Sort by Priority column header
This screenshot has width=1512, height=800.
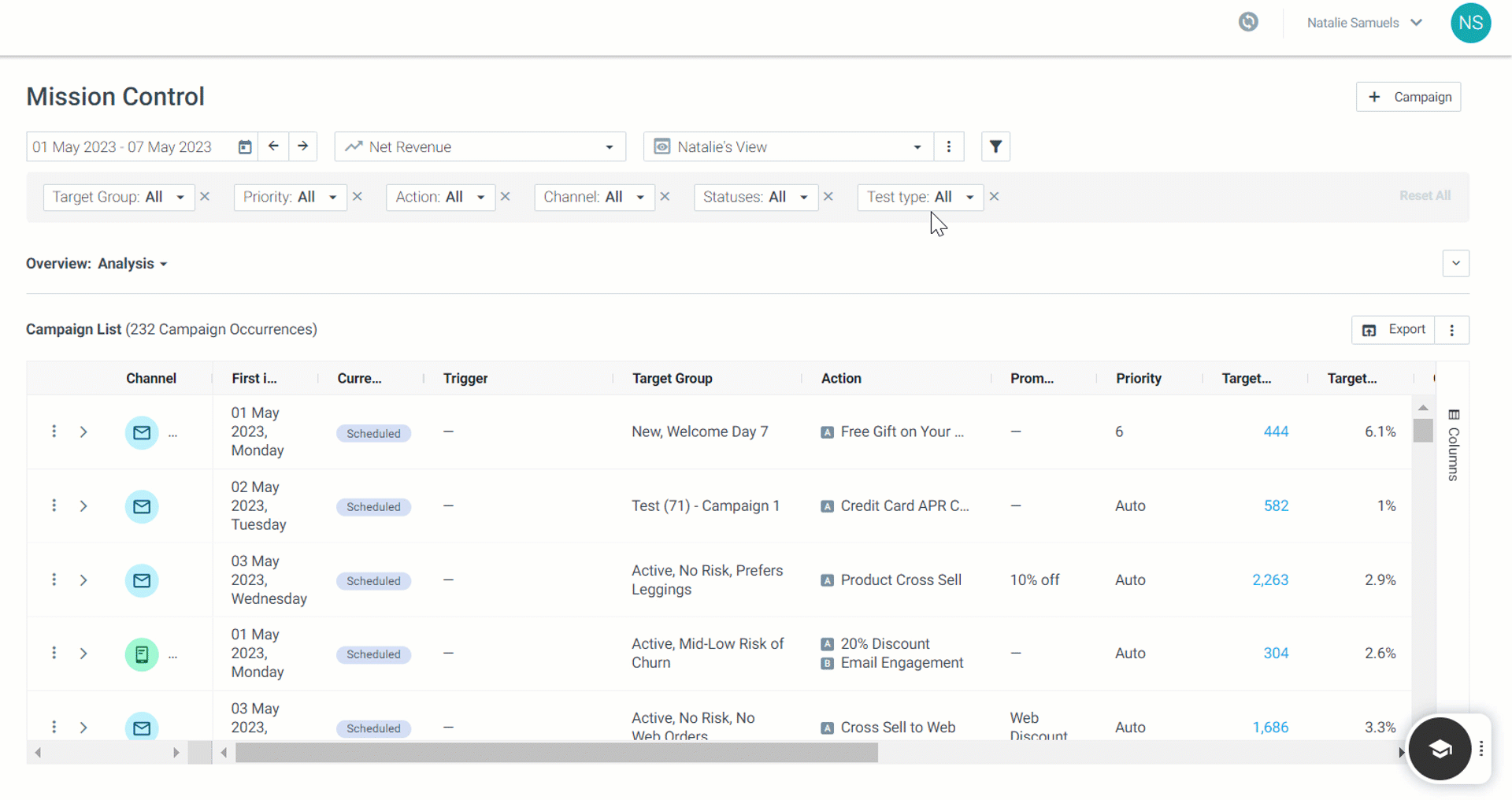tap(1138, 379)
